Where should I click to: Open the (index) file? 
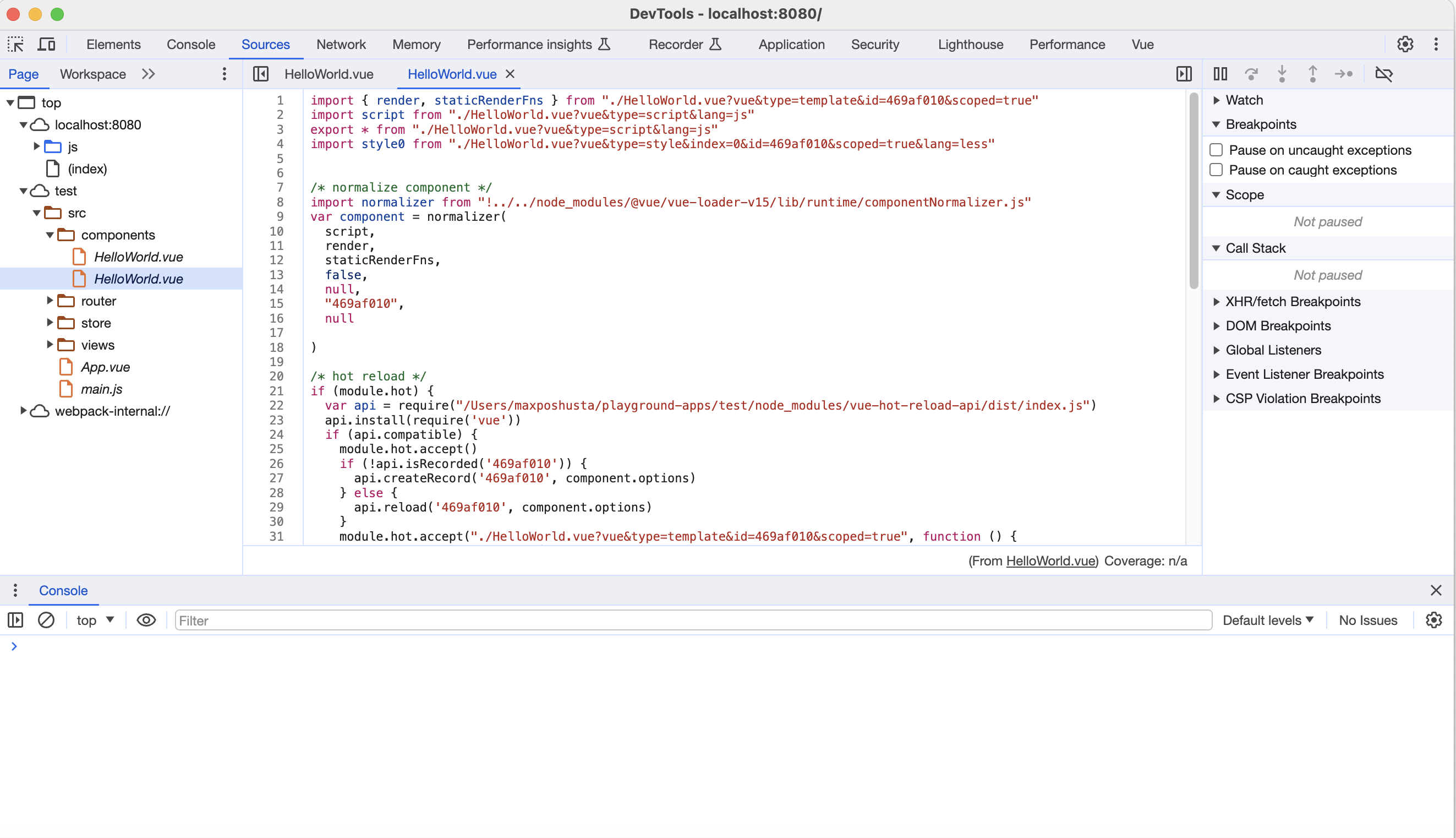(x=87, y=168)
